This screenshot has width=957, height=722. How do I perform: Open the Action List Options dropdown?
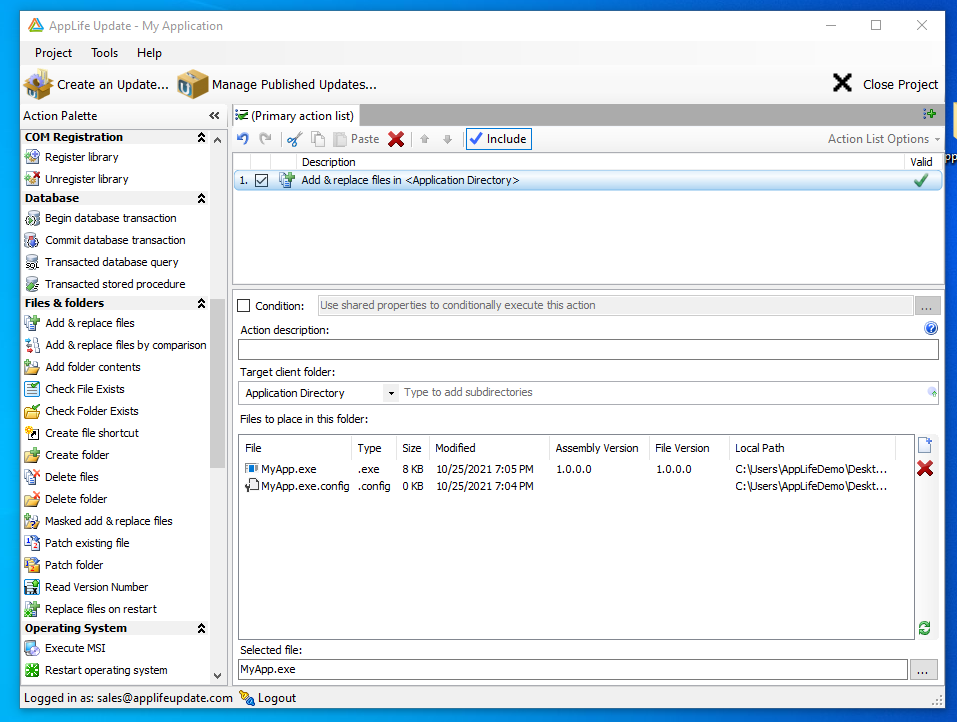(884, 139)
